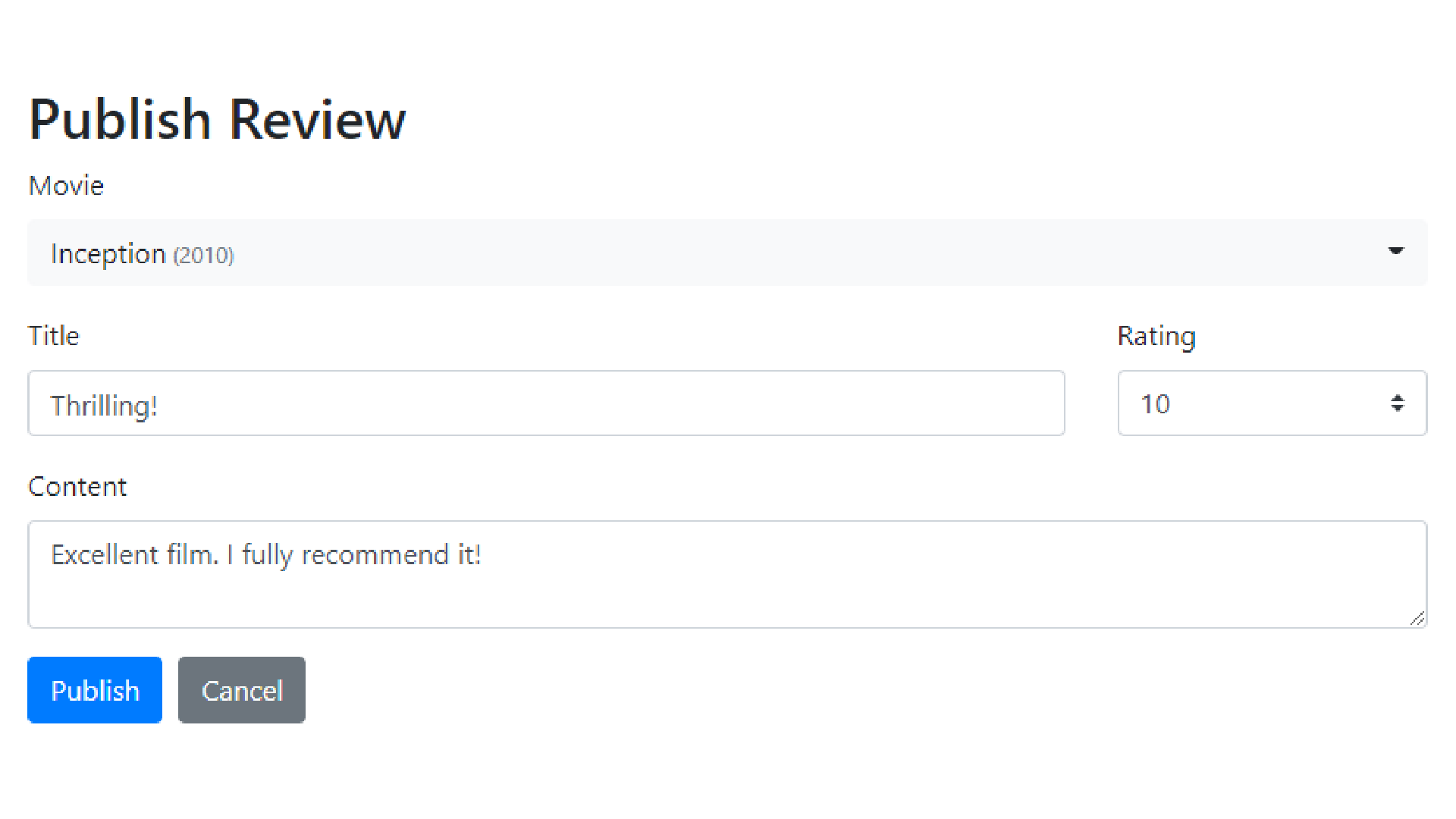1456x819 pixels.
Task: Click the Title field label
Action: 54,336
